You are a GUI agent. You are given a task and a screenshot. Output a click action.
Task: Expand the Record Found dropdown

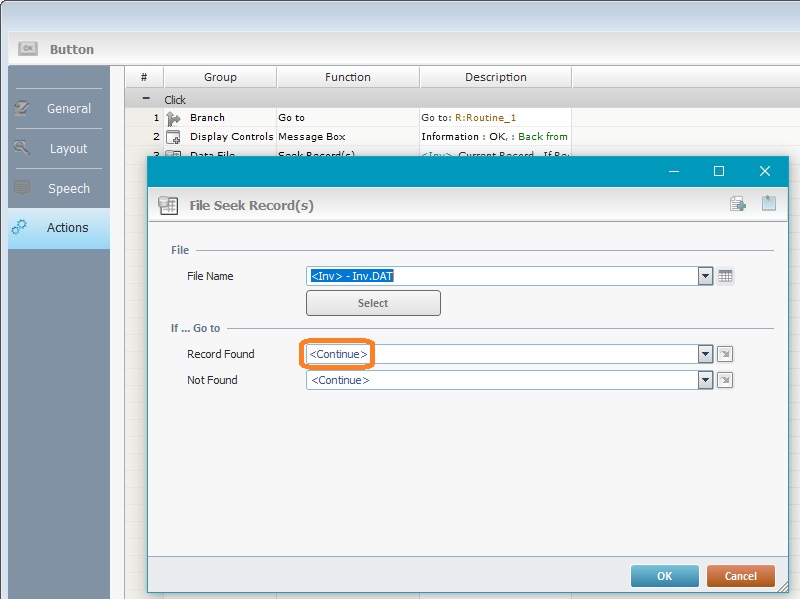click(705, 354)
